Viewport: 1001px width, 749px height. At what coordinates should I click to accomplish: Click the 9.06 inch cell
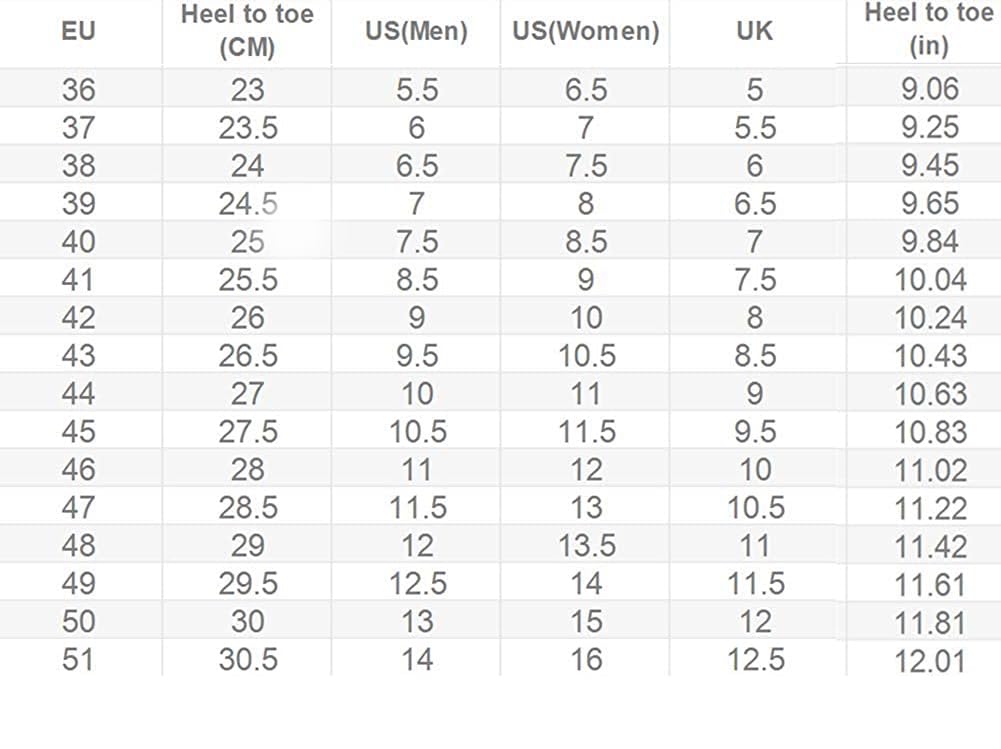point(929,90)
